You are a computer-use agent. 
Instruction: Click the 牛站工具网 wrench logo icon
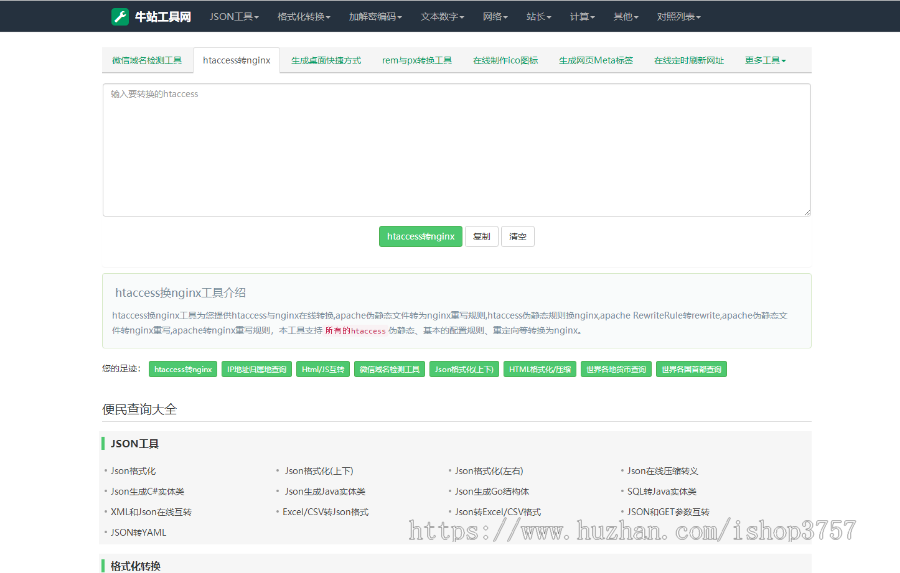(120, 17)
